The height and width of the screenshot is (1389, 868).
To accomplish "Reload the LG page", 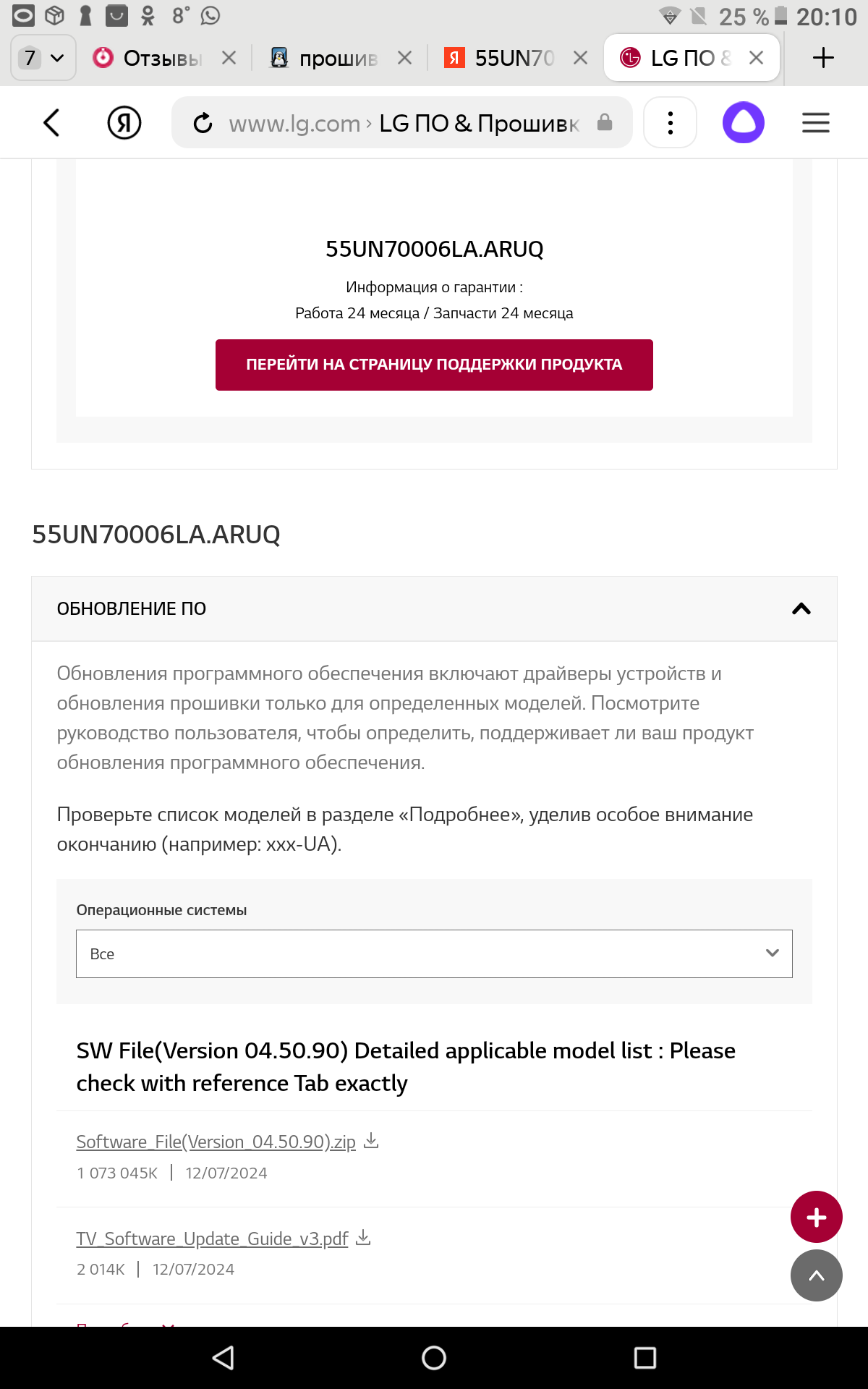I will coord(203,123).
